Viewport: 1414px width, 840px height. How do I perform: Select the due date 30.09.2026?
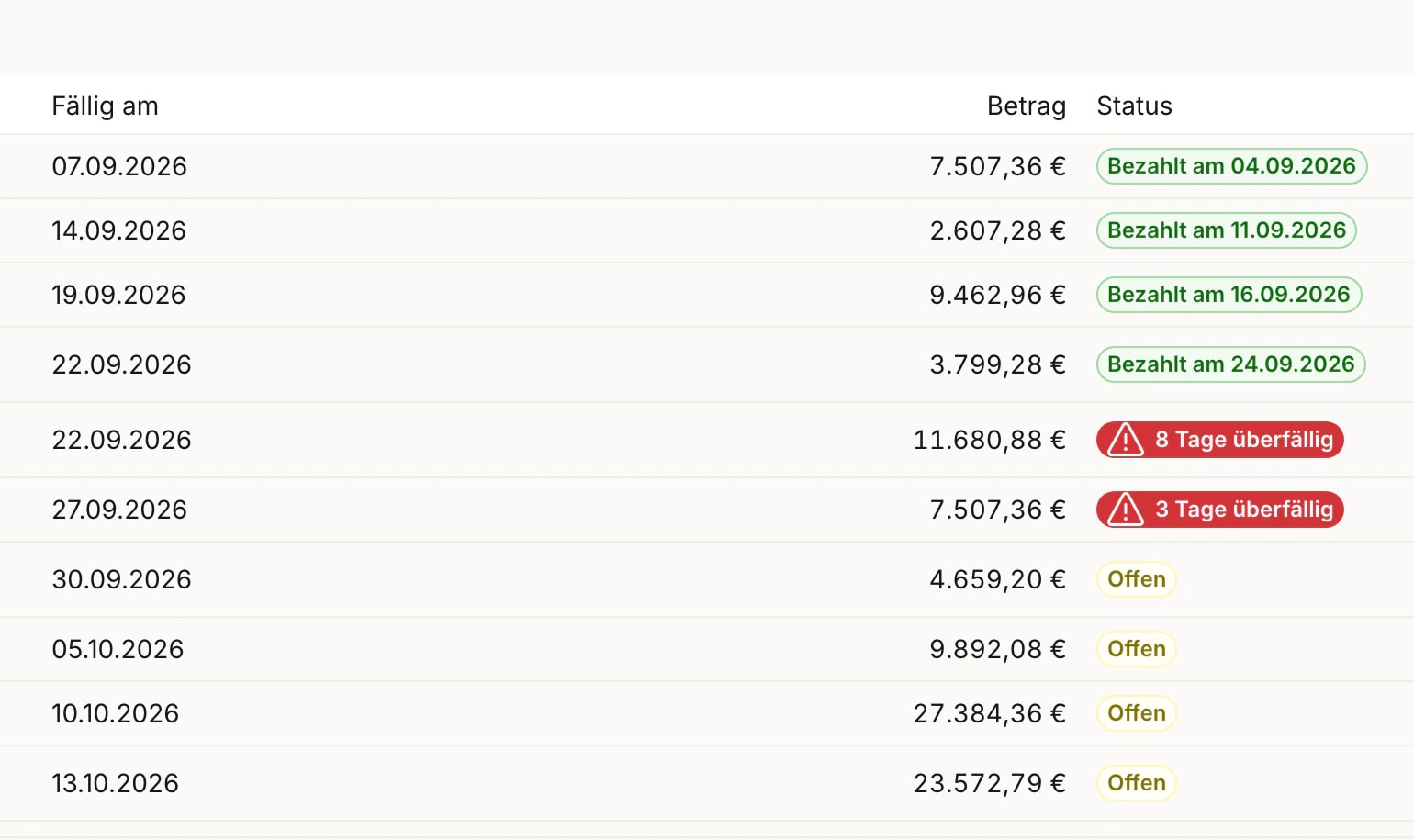[x=121, y=579]
